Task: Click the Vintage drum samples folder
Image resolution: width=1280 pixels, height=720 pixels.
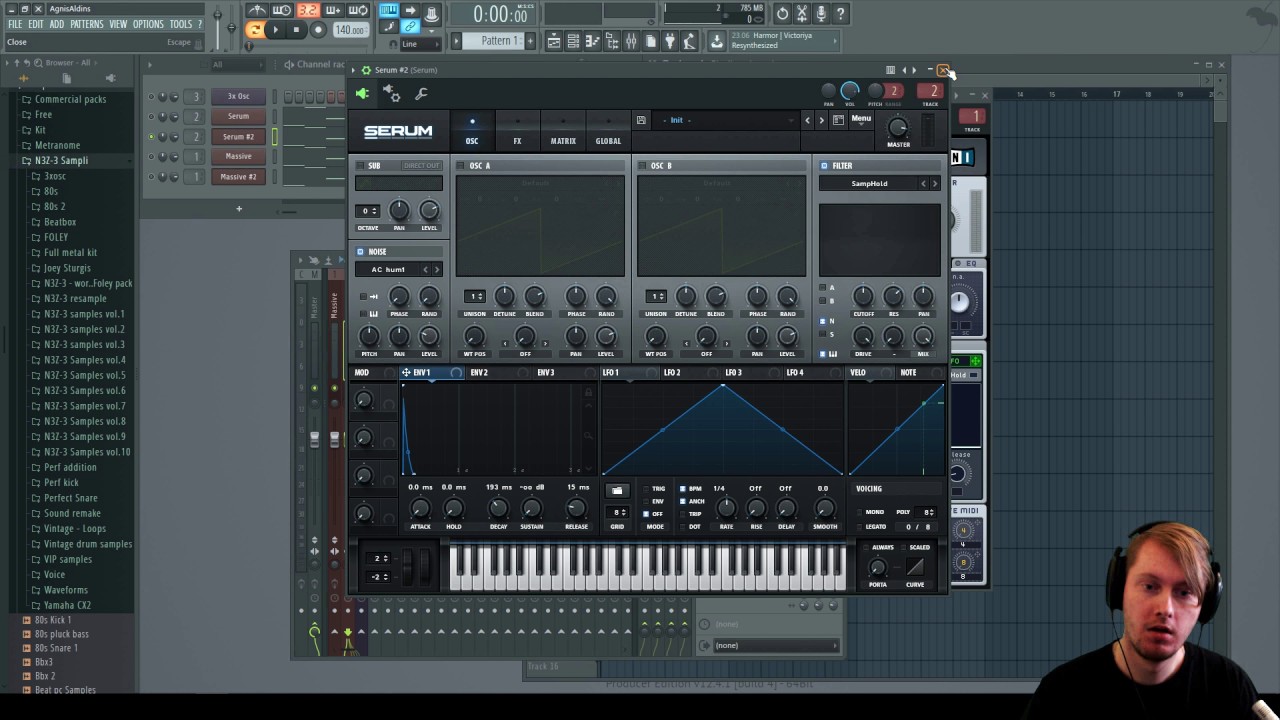Action: [88, 544]
